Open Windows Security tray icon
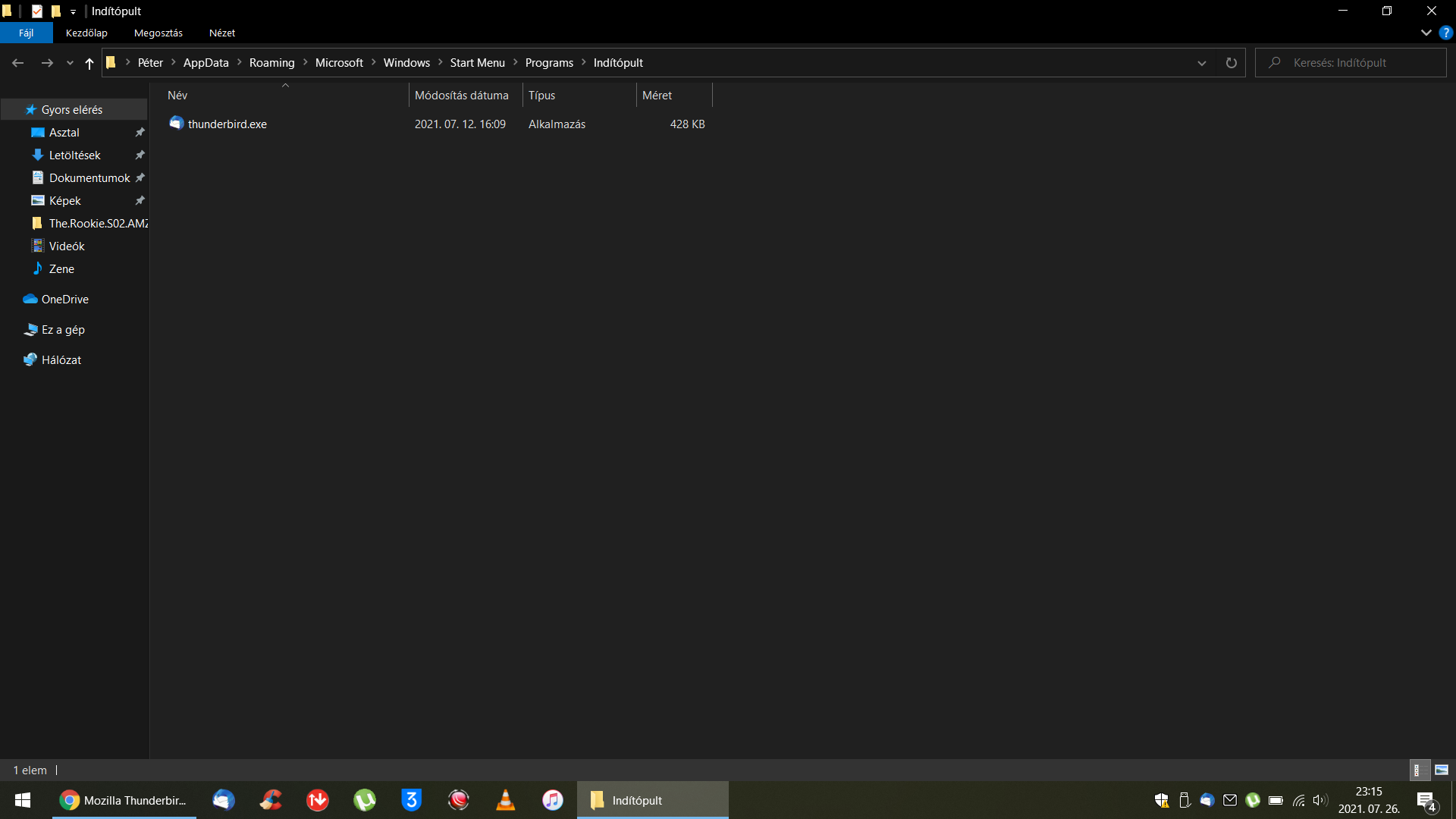Viewport: 1456px width, 819px height. click(x=1161, y=800)
